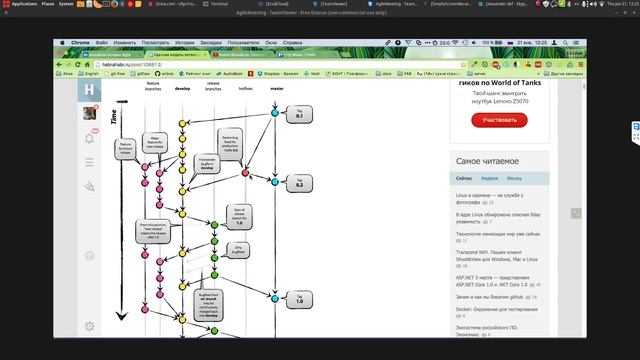Open the Изменить menu
Viewport: 640px width, 360px height.
[125, 42]
